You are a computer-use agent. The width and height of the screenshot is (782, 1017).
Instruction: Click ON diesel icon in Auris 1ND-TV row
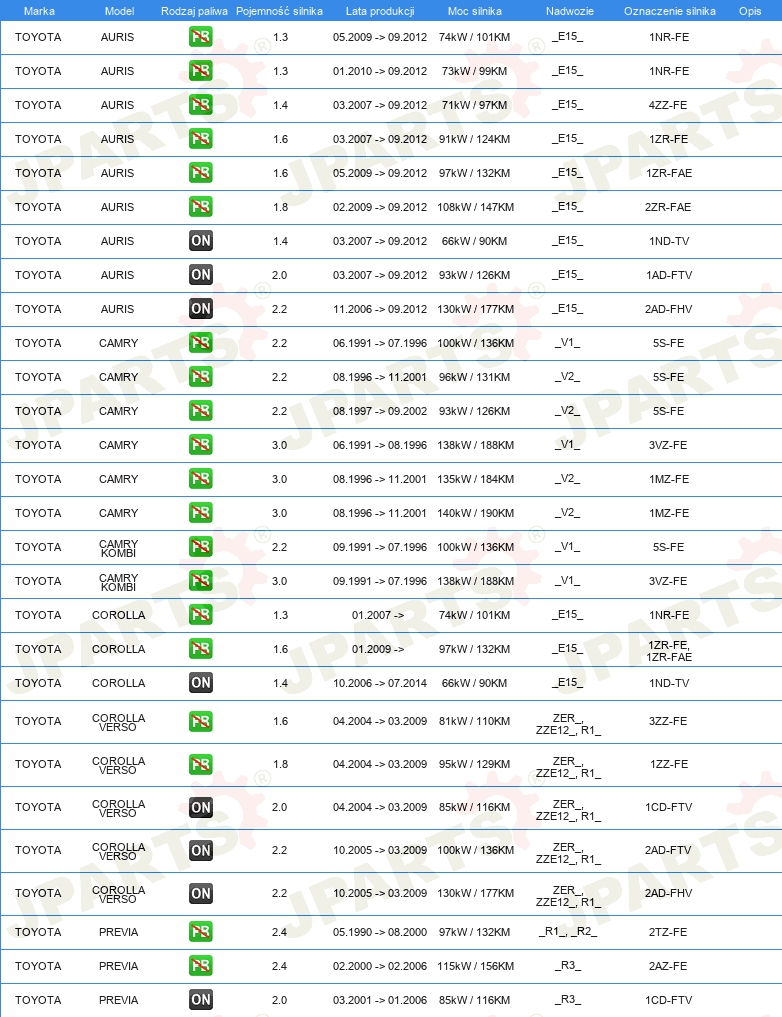pos(200,241)
